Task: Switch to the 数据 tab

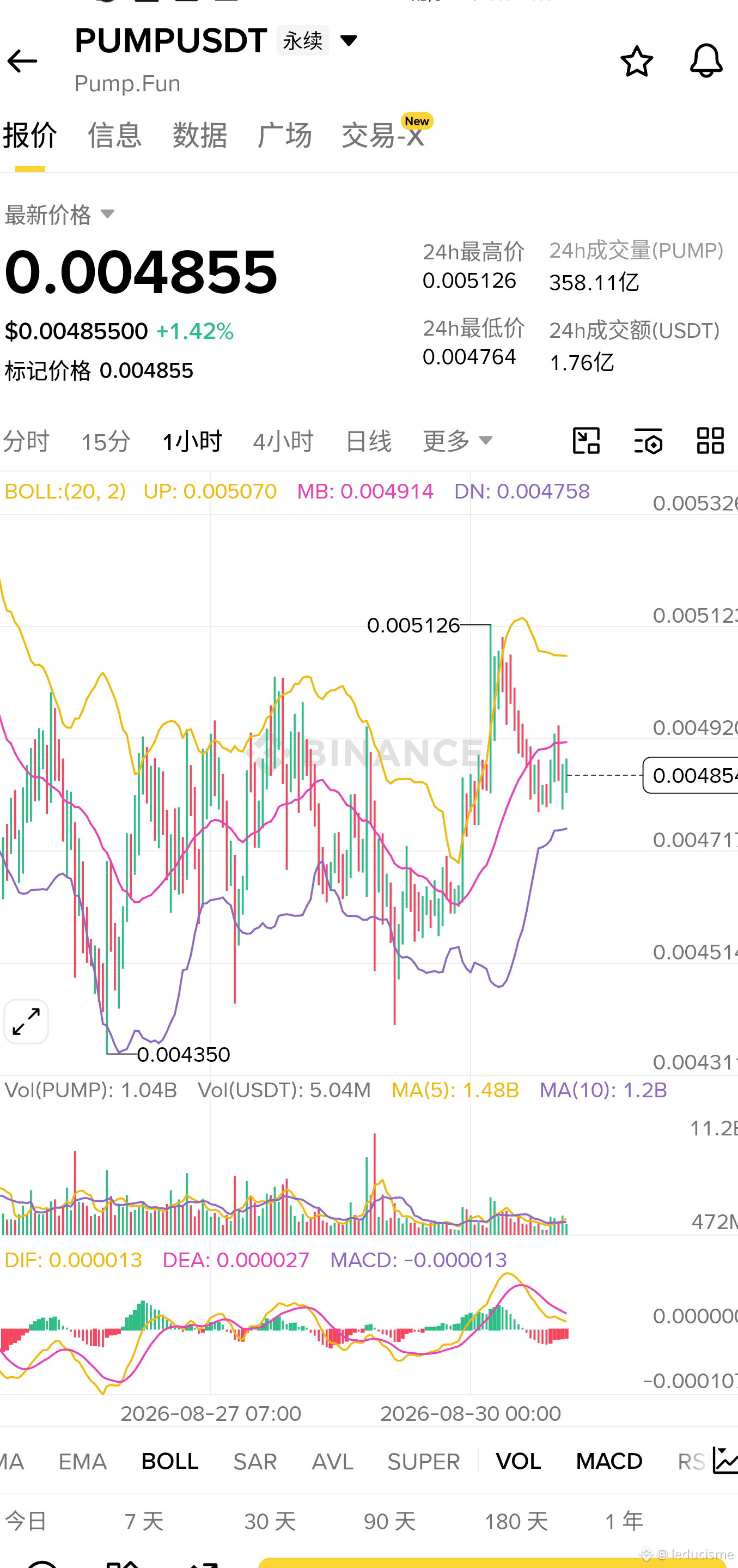Action: 199,135
